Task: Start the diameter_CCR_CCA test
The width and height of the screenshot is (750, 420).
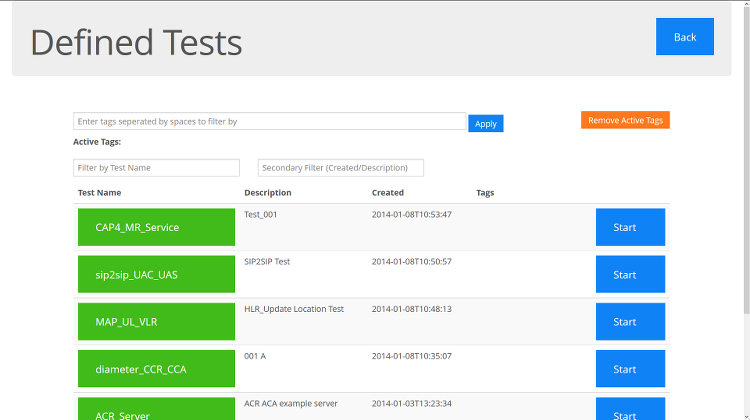Action: (x=630, y=369)
